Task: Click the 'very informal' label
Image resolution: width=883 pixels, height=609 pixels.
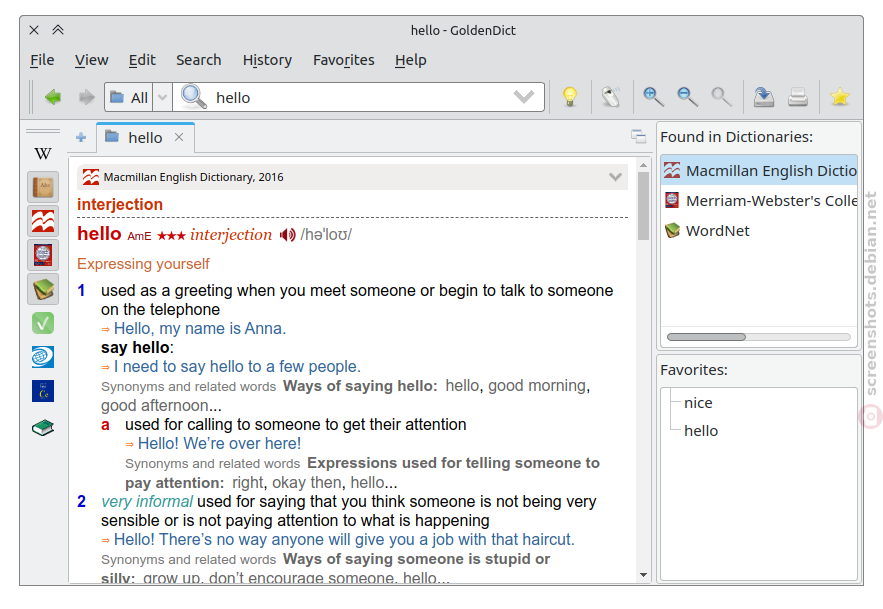Action: click(x=147, y=501)
